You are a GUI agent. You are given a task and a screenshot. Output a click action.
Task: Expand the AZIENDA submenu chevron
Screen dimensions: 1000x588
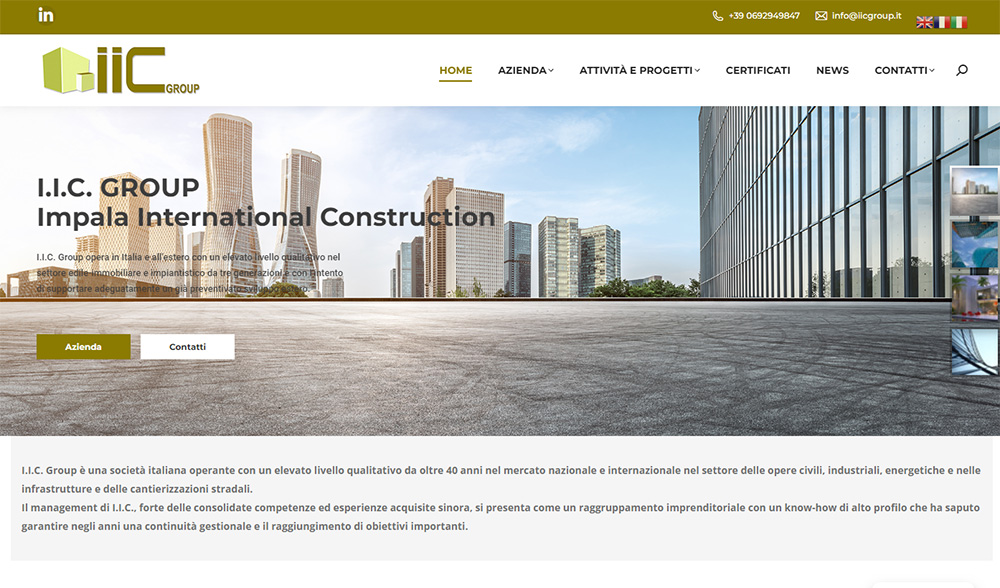(x=551, y=70)
